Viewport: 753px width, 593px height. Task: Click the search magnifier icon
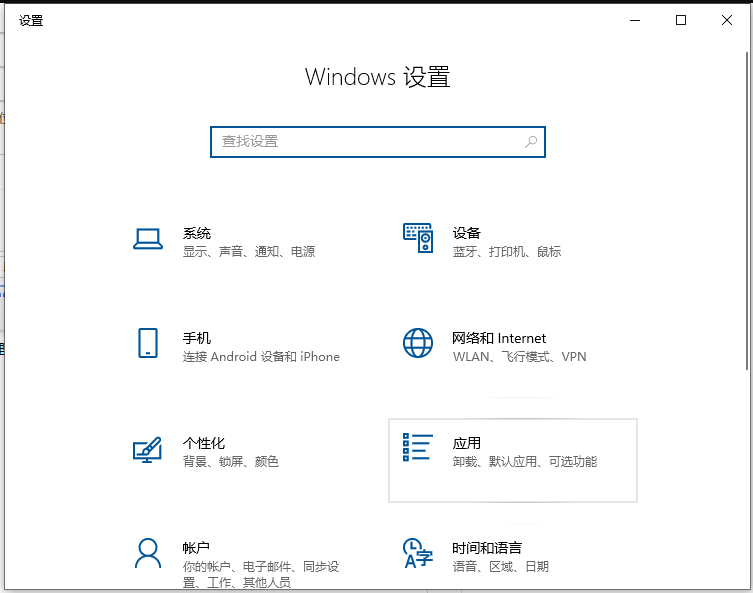pyautogui.click(x=531, y=142)
